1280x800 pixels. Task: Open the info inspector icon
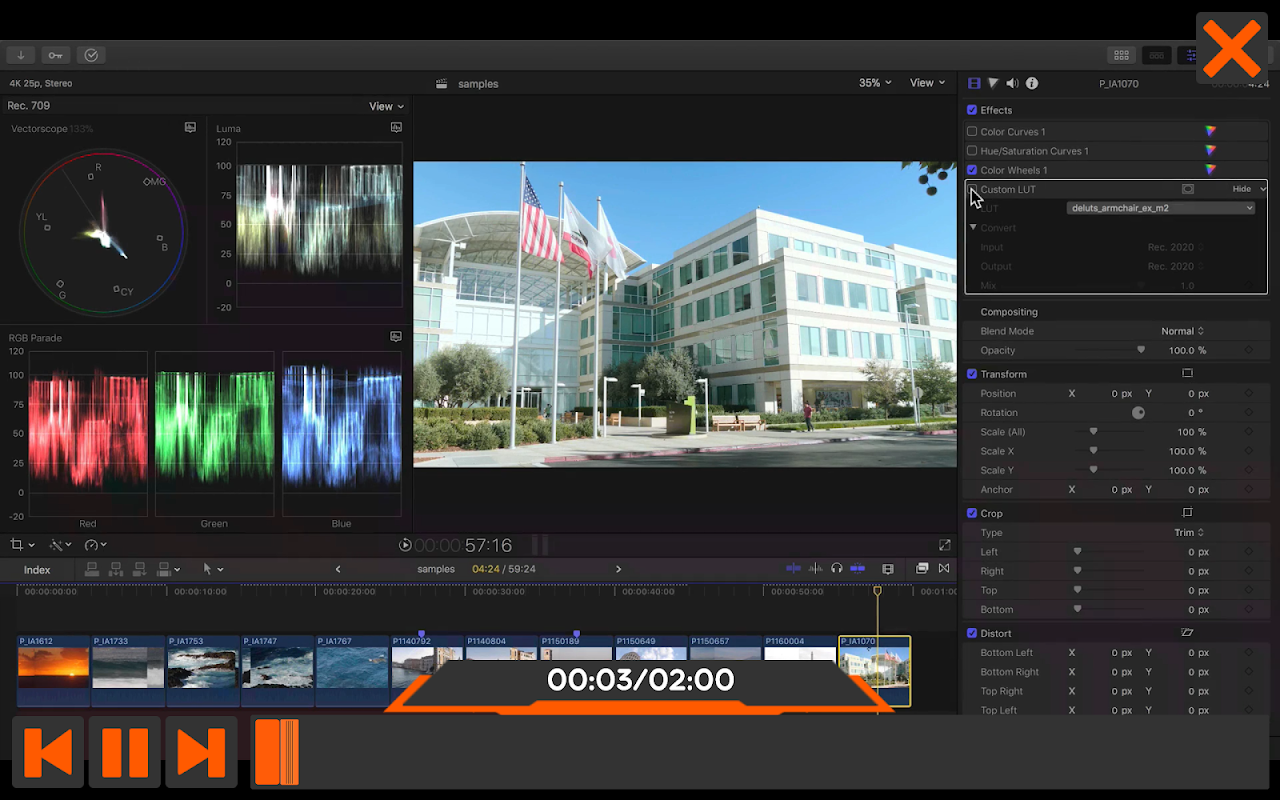[x=1032, y=84]
